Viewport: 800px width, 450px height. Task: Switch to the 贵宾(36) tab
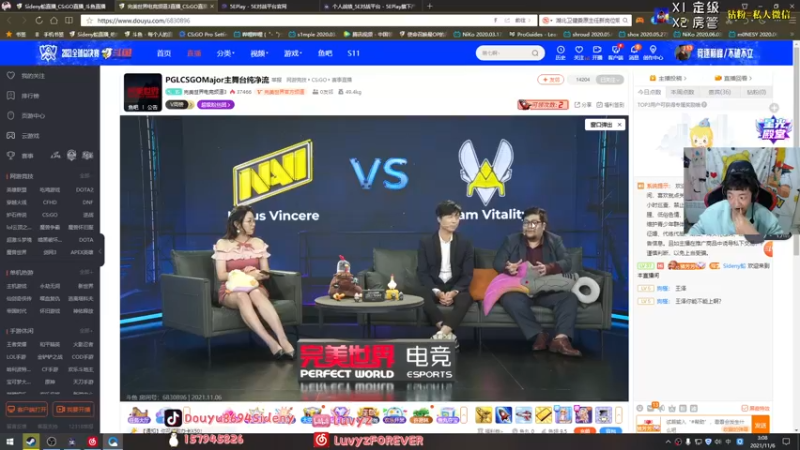pyautogui.click(x=719, y=92)
